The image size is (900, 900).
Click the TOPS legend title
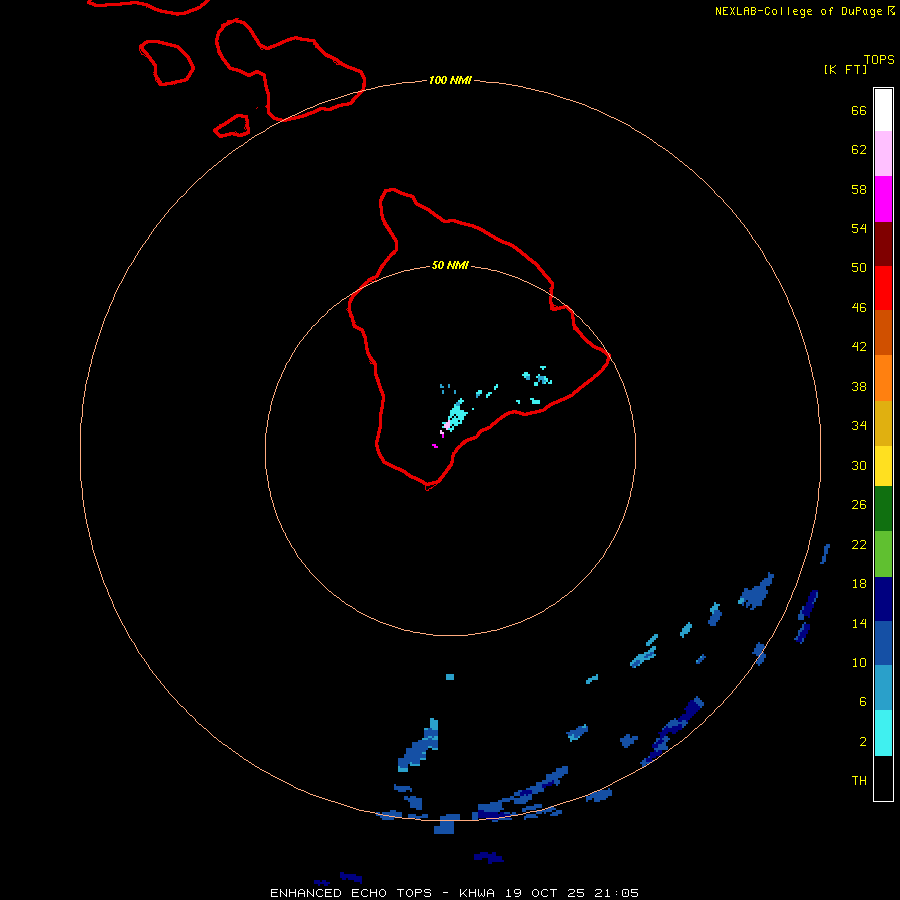click(x=879, y=60)
